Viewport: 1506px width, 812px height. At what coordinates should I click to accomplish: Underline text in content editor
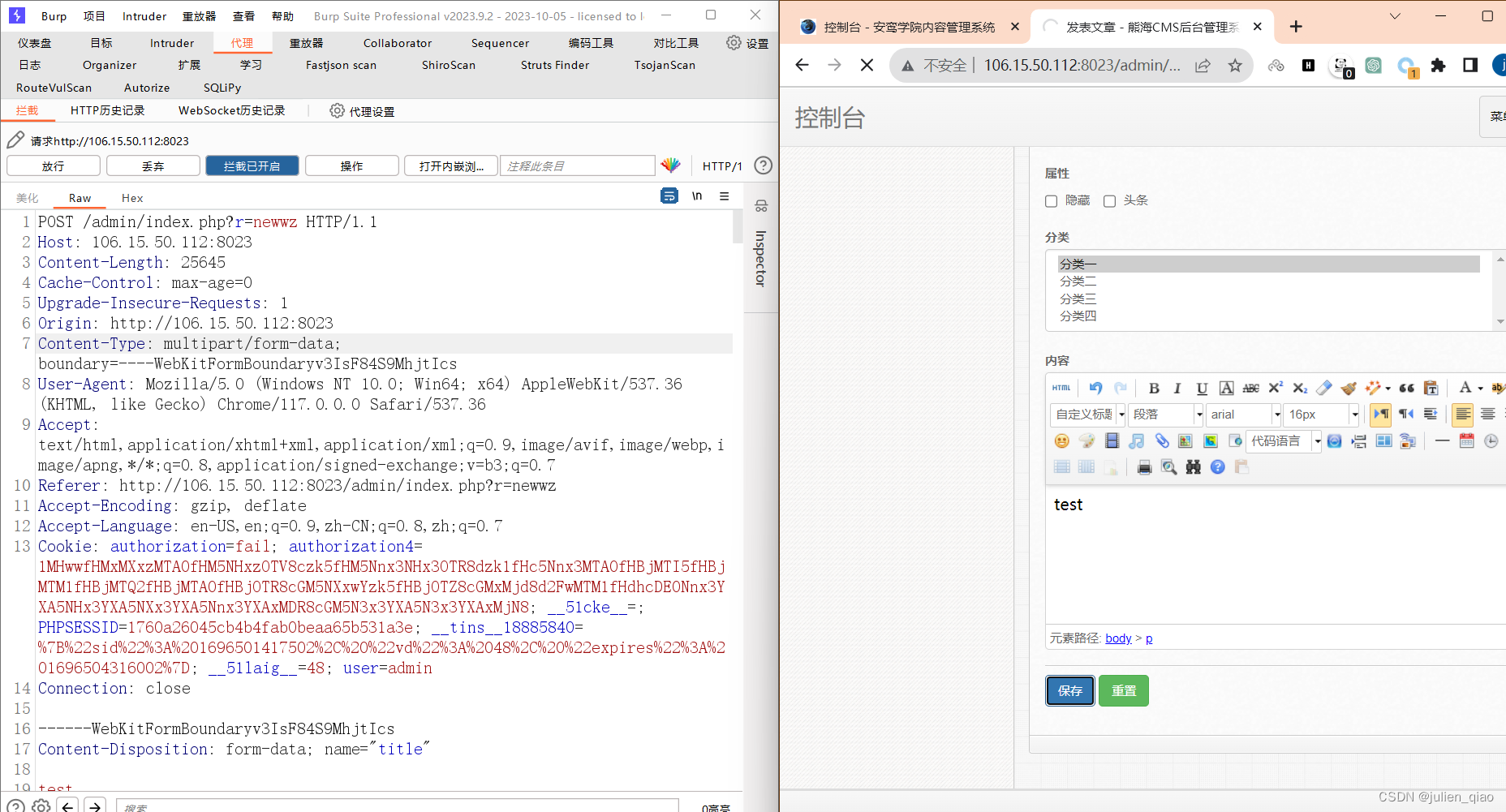[x=1202, y=388]
